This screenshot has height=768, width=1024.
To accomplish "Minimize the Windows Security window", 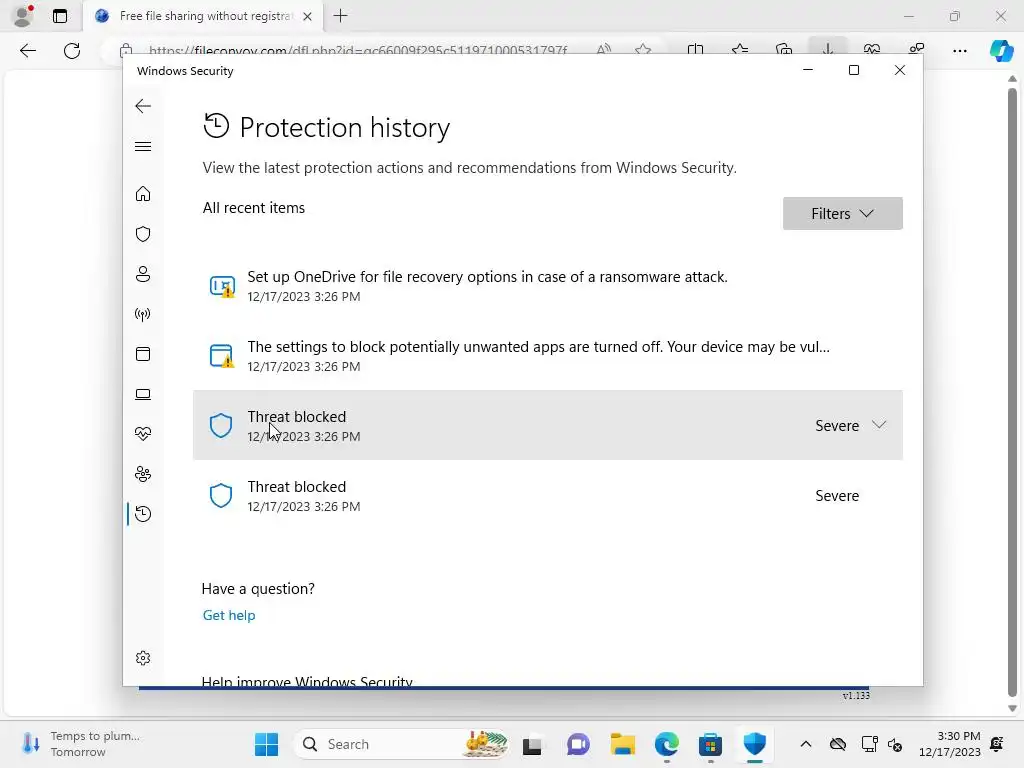I will click(808, 70).
